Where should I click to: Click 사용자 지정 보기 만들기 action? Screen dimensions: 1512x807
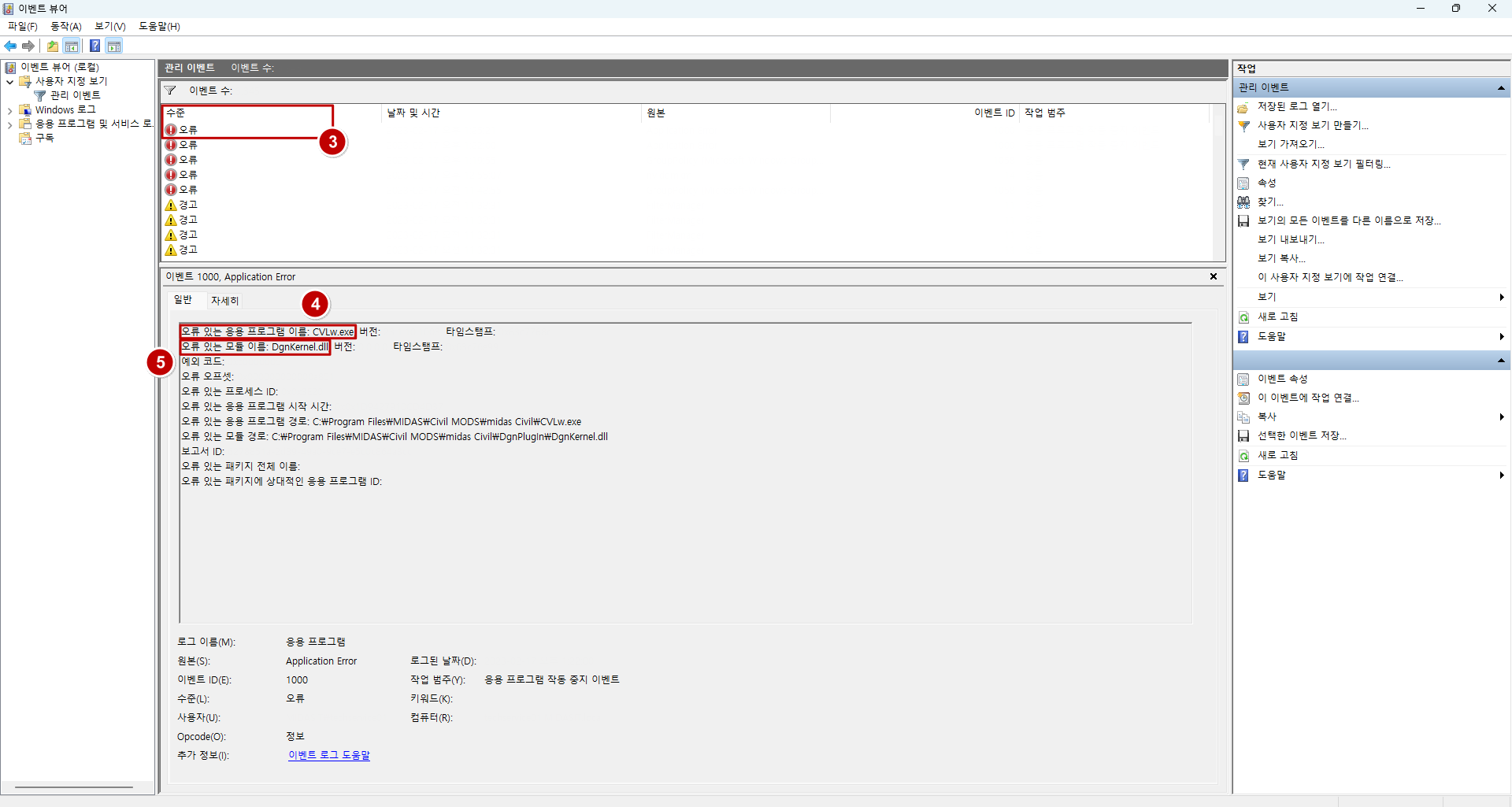(1313, 125)
